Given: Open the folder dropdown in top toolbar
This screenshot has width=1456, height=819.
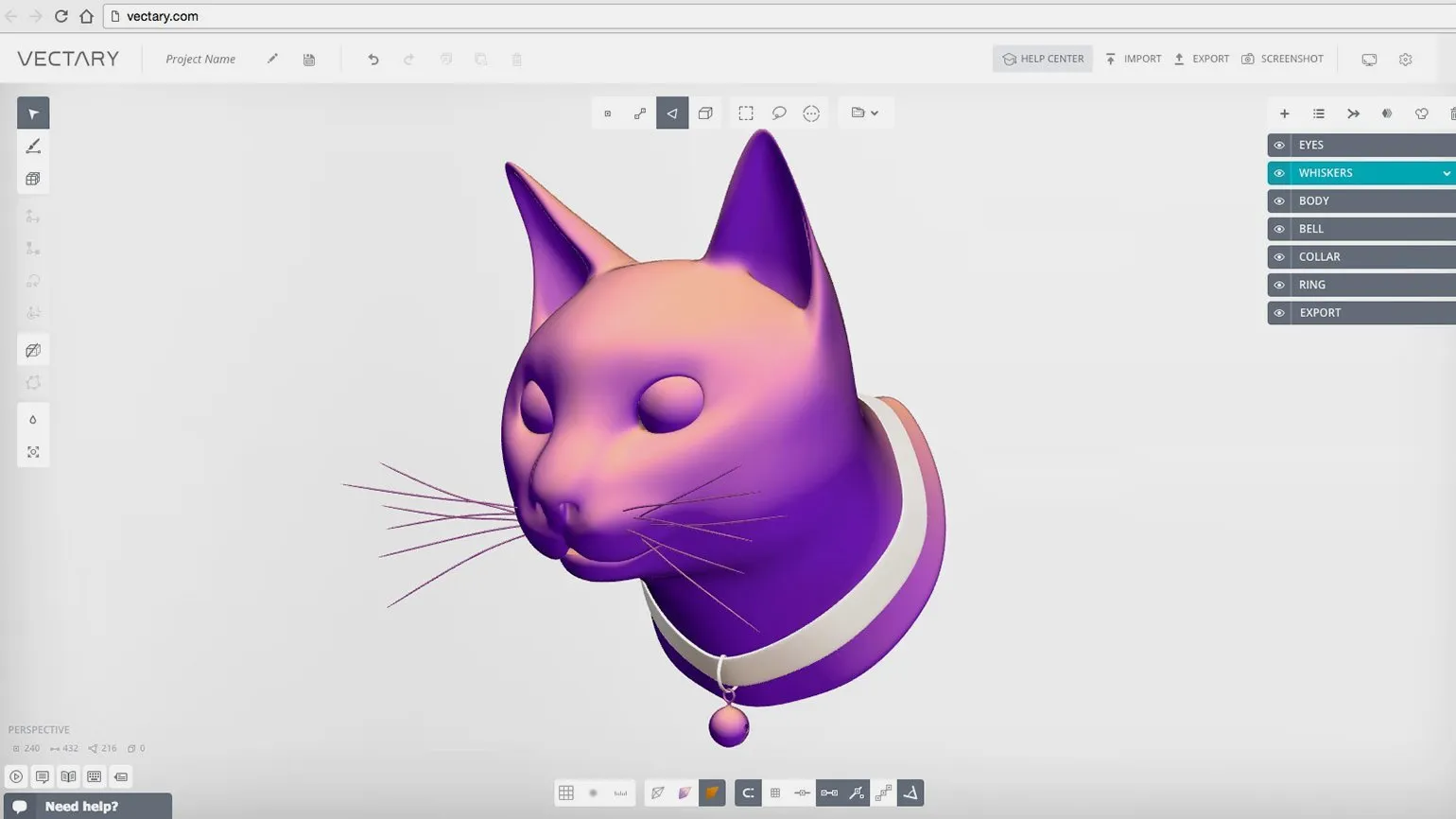Looking at the screenshot, I should click(865, 113).
